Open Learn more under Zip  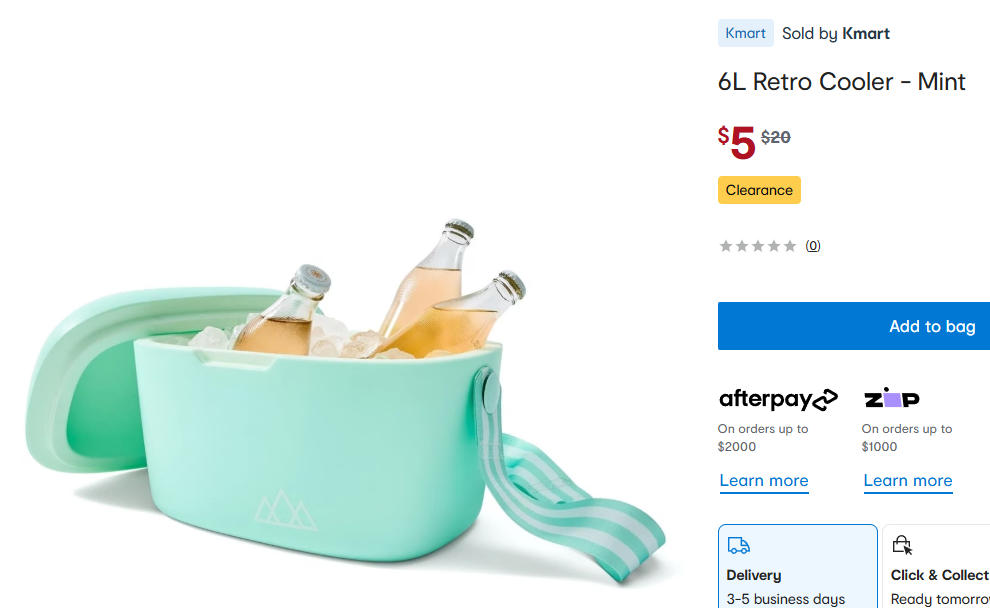tap(908, 481)
